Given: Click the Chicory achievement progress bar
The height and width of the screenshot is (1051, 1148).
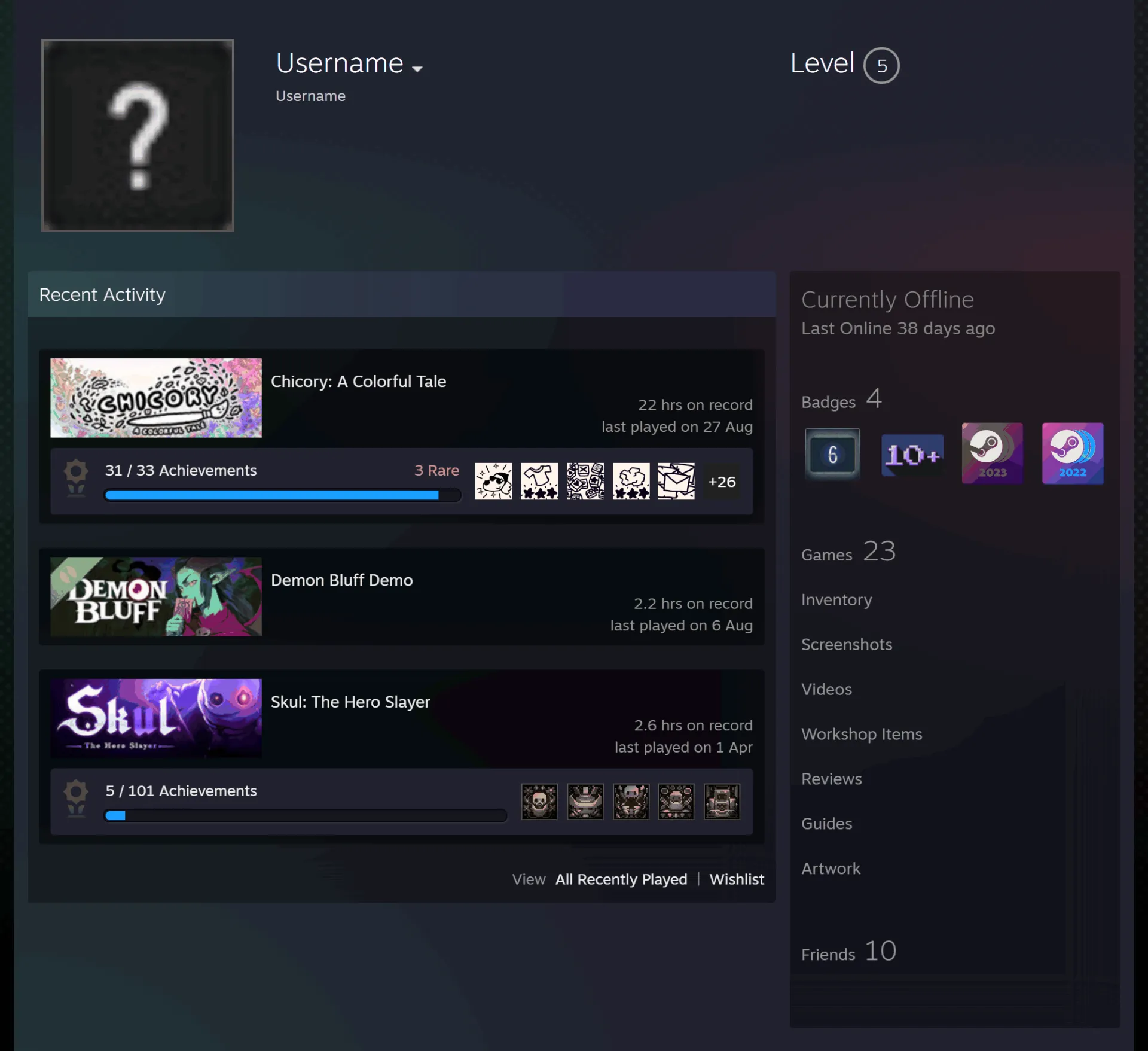Looking at the screenshot, I should point(283,495).
